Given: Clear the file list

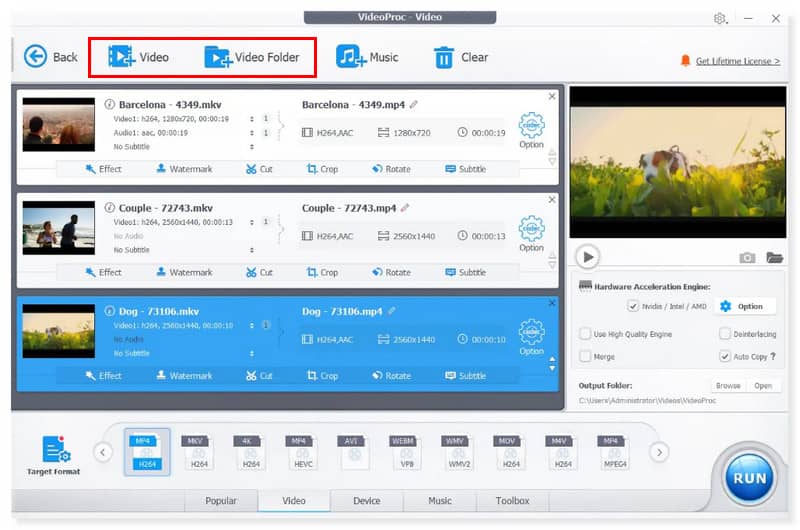Looking at the screenshot, I should tap(461, 57).
